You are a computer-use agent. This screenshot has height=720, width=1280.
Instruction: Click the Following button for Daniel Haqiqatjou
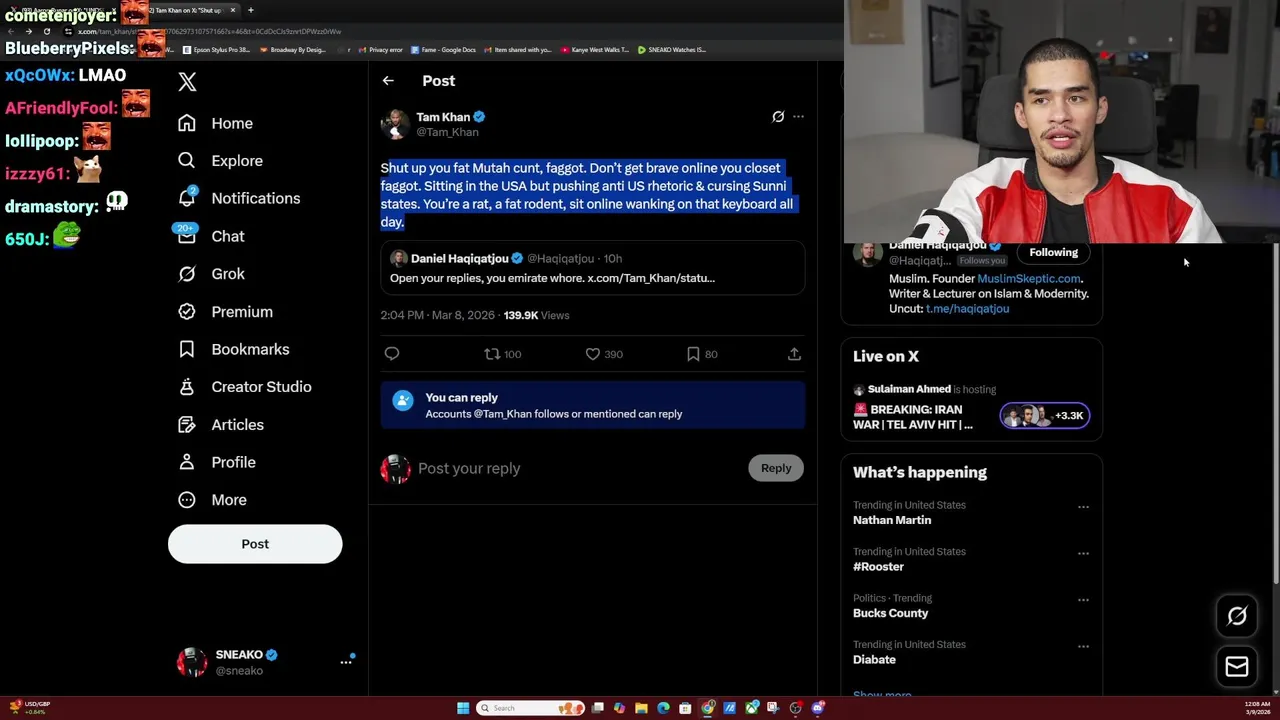(1053, 253)
